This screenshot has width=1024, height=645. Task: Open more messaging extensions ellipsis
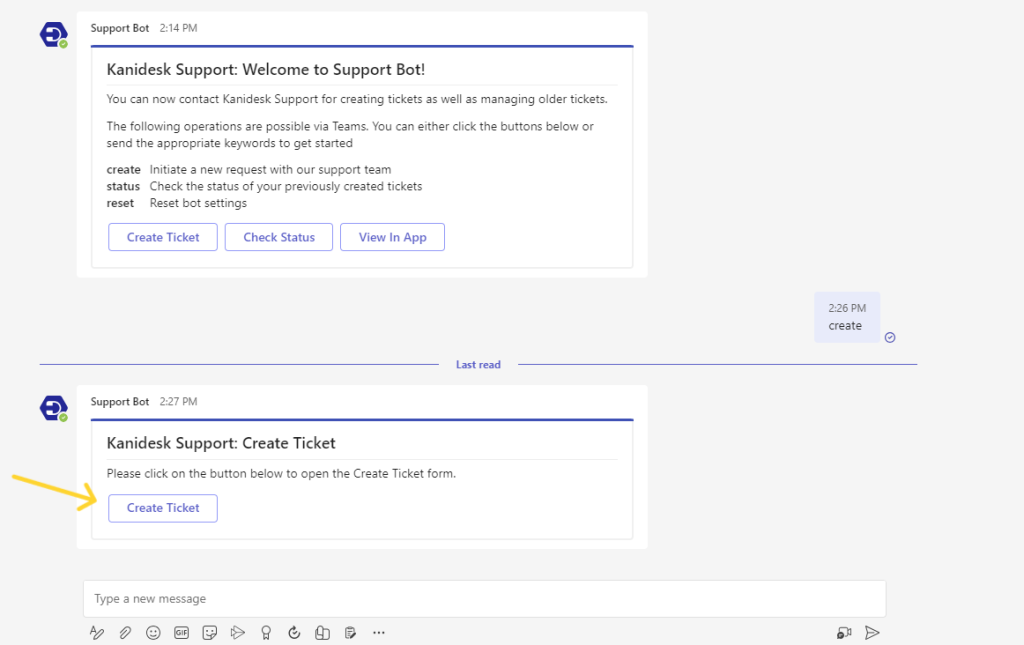[379, 632]
